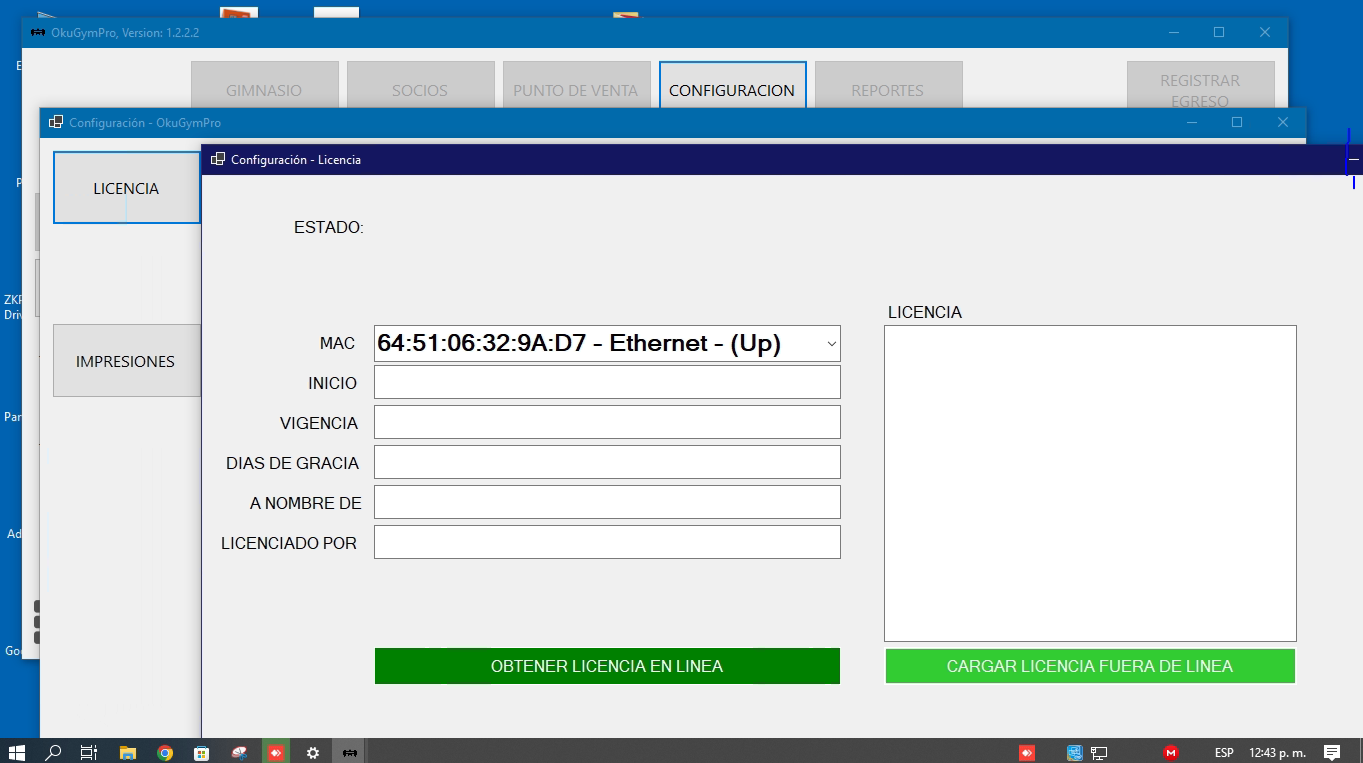Image resolution: width=1363 pixels, height=763 pixels.
Task: Open Google Chrome from the taskbar
Action: 165,752
